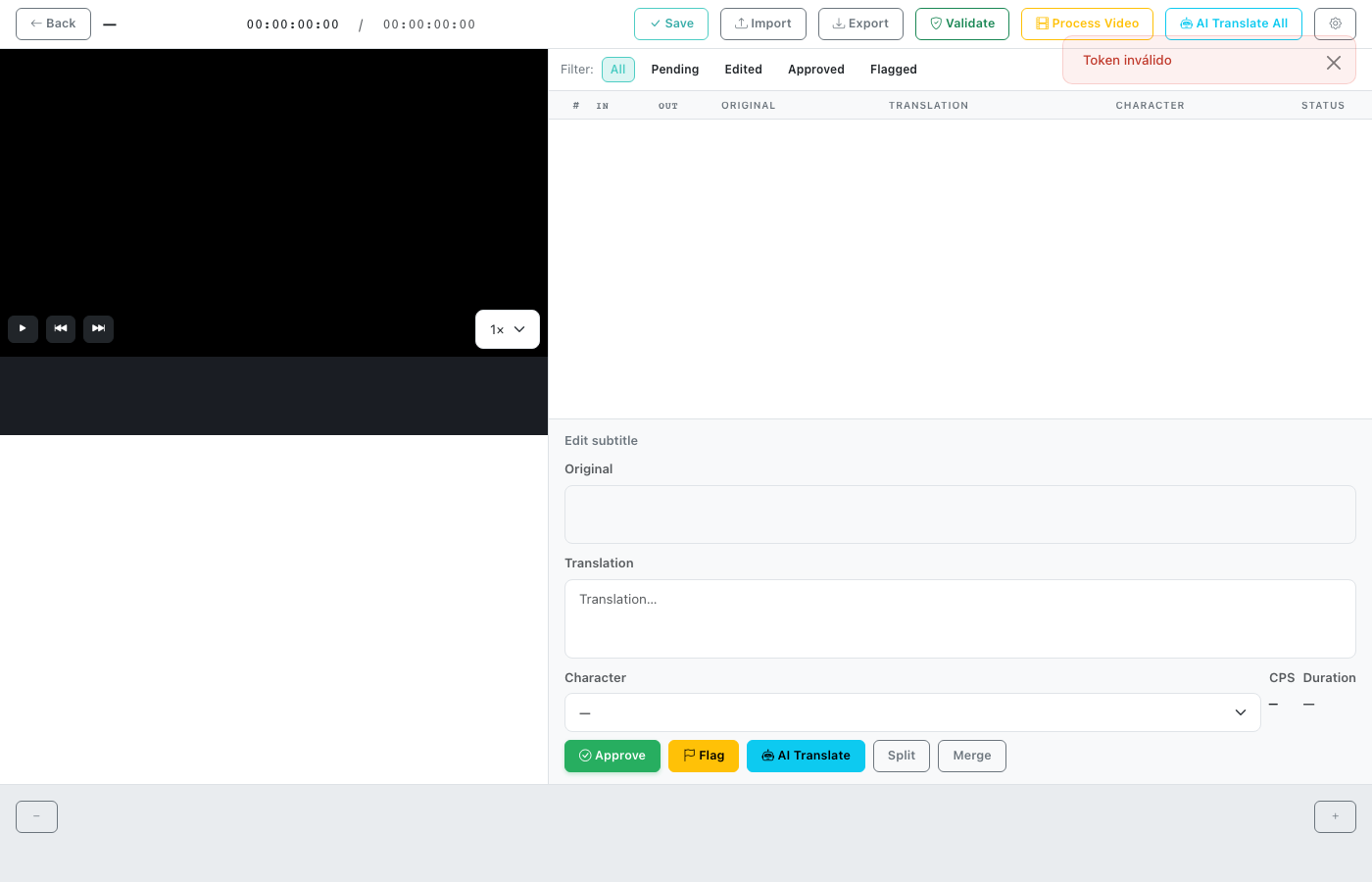The image size is (1372, 882).
Task: Click the dark waveform strip below the video
Action: coord(273,396)
